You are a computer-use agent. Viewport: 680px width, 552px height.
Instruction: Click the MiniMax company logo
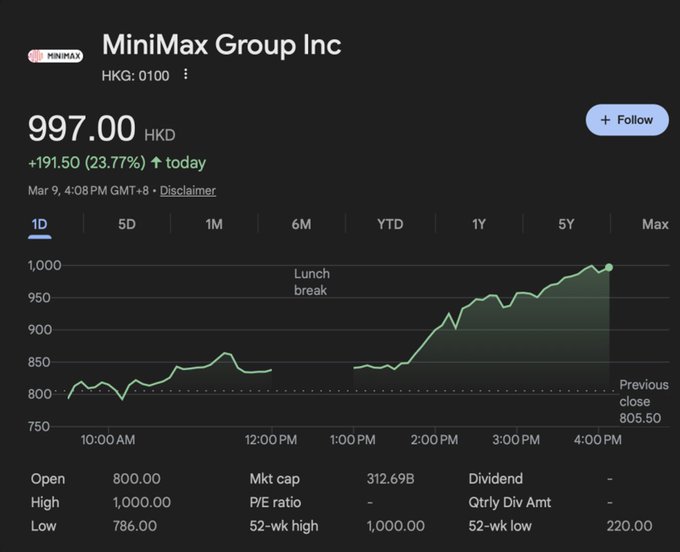55,55
